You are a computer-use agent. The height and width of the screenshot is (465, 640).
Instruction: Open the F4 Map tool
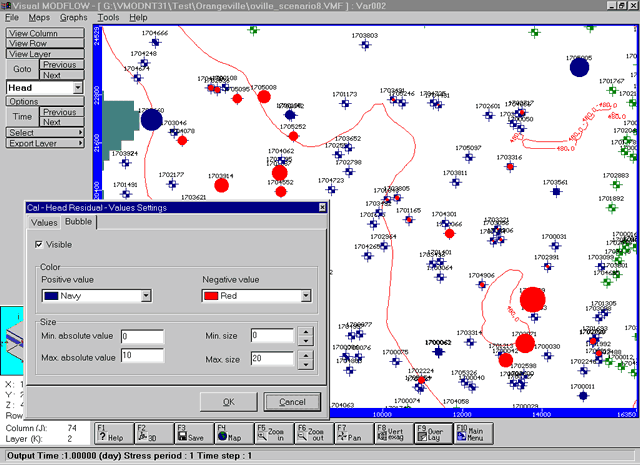[234, 433]
